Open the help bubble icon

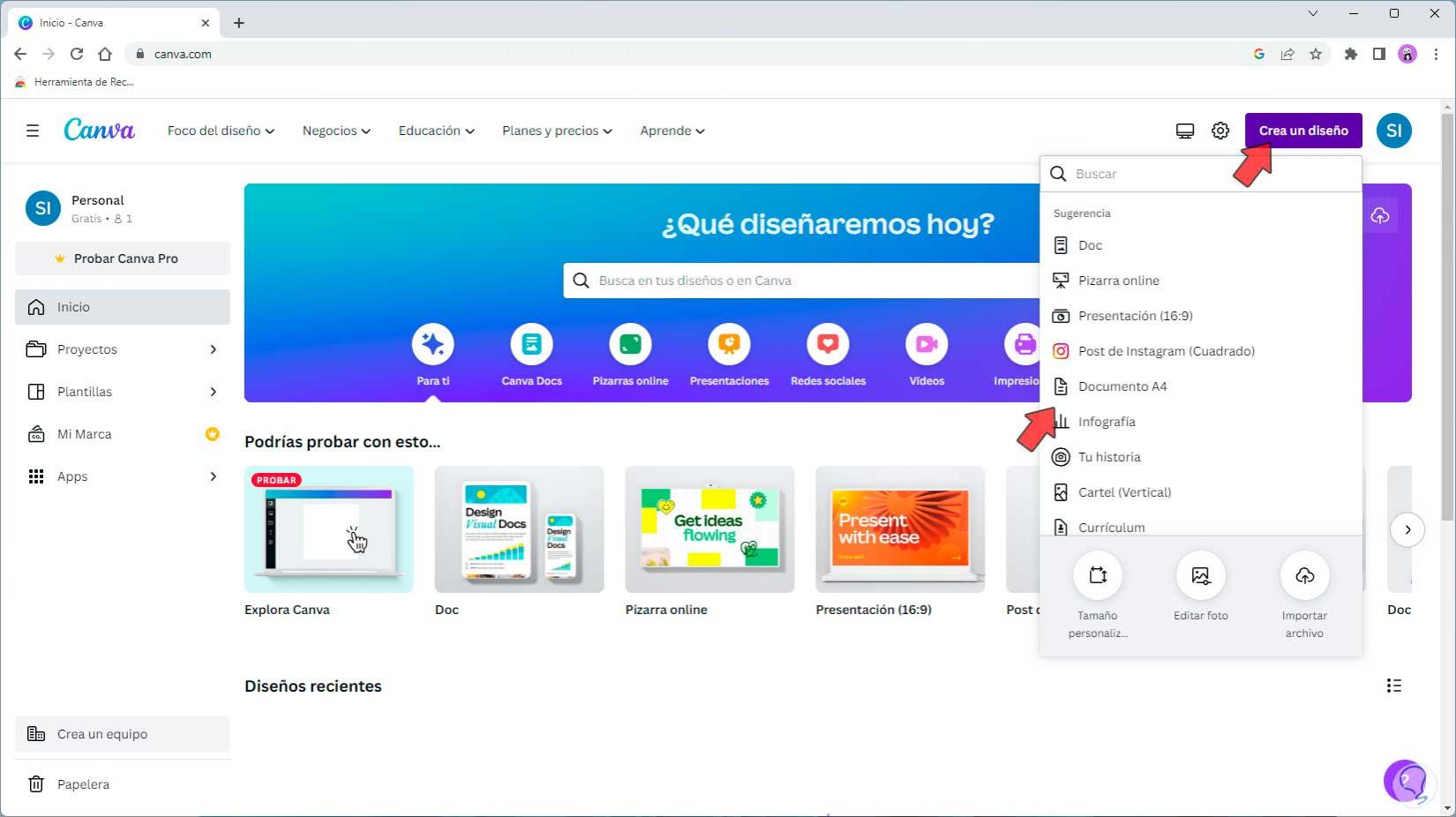pyautogui.click(x=1406, y=782)
